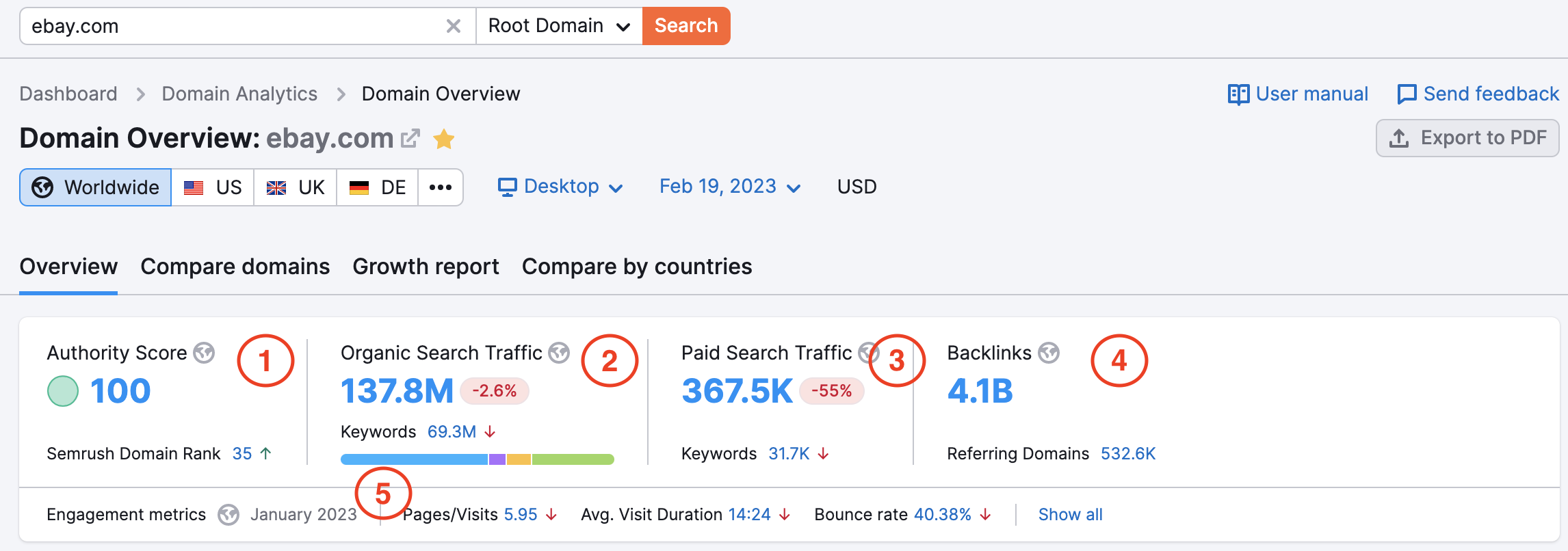Open the Overview tab
The height and width of the screenshot is (551, 1568).
(68, 267)
